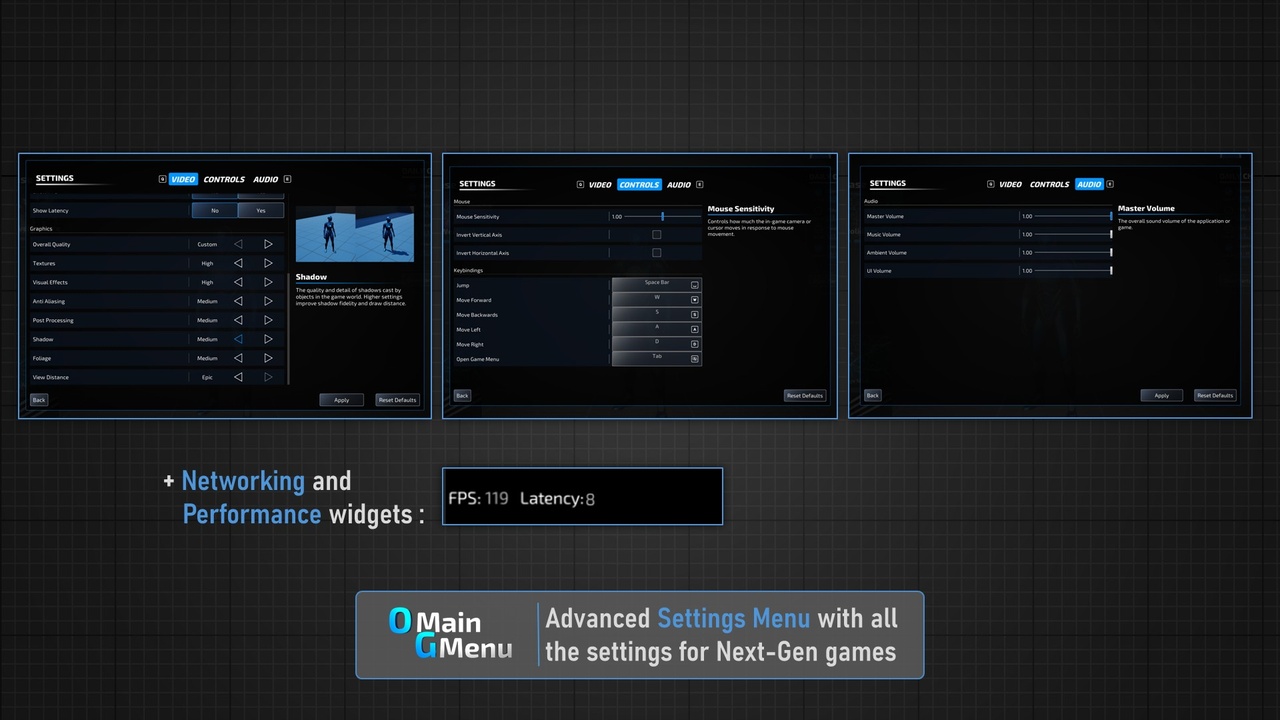Click the Shadow preview thumbnail image
1280x720 pixels.
click(354, 234)
